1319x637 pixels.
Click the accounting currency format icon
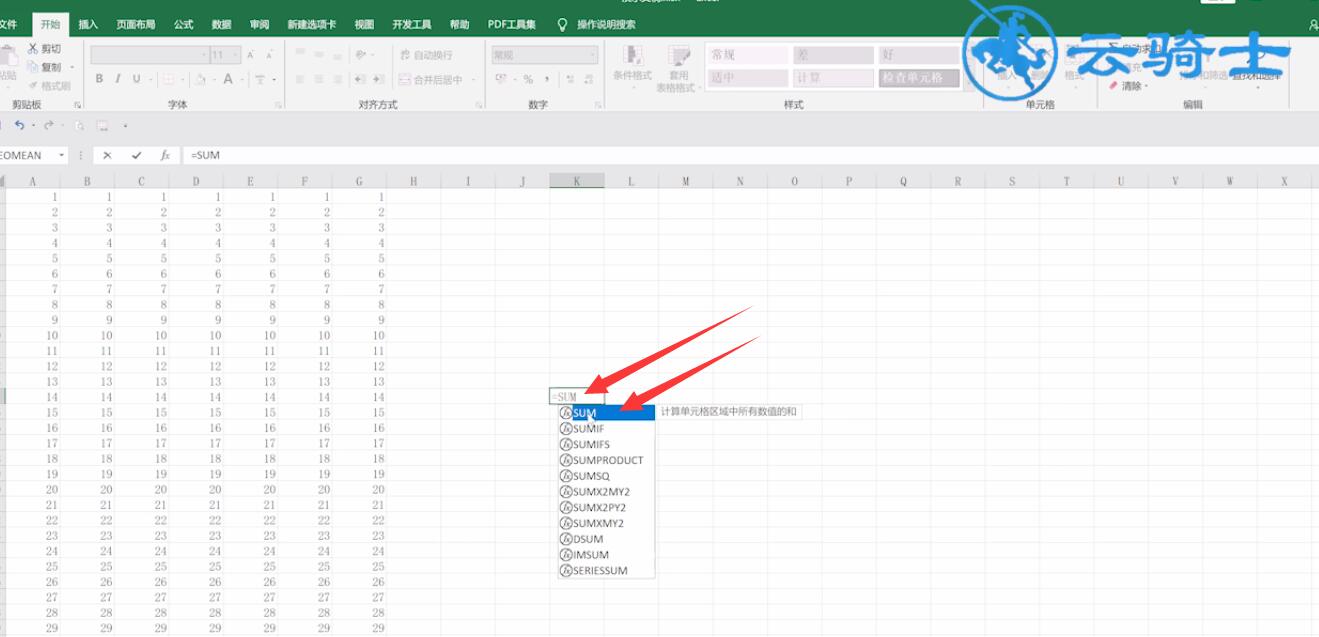click(x=501, y=79)
